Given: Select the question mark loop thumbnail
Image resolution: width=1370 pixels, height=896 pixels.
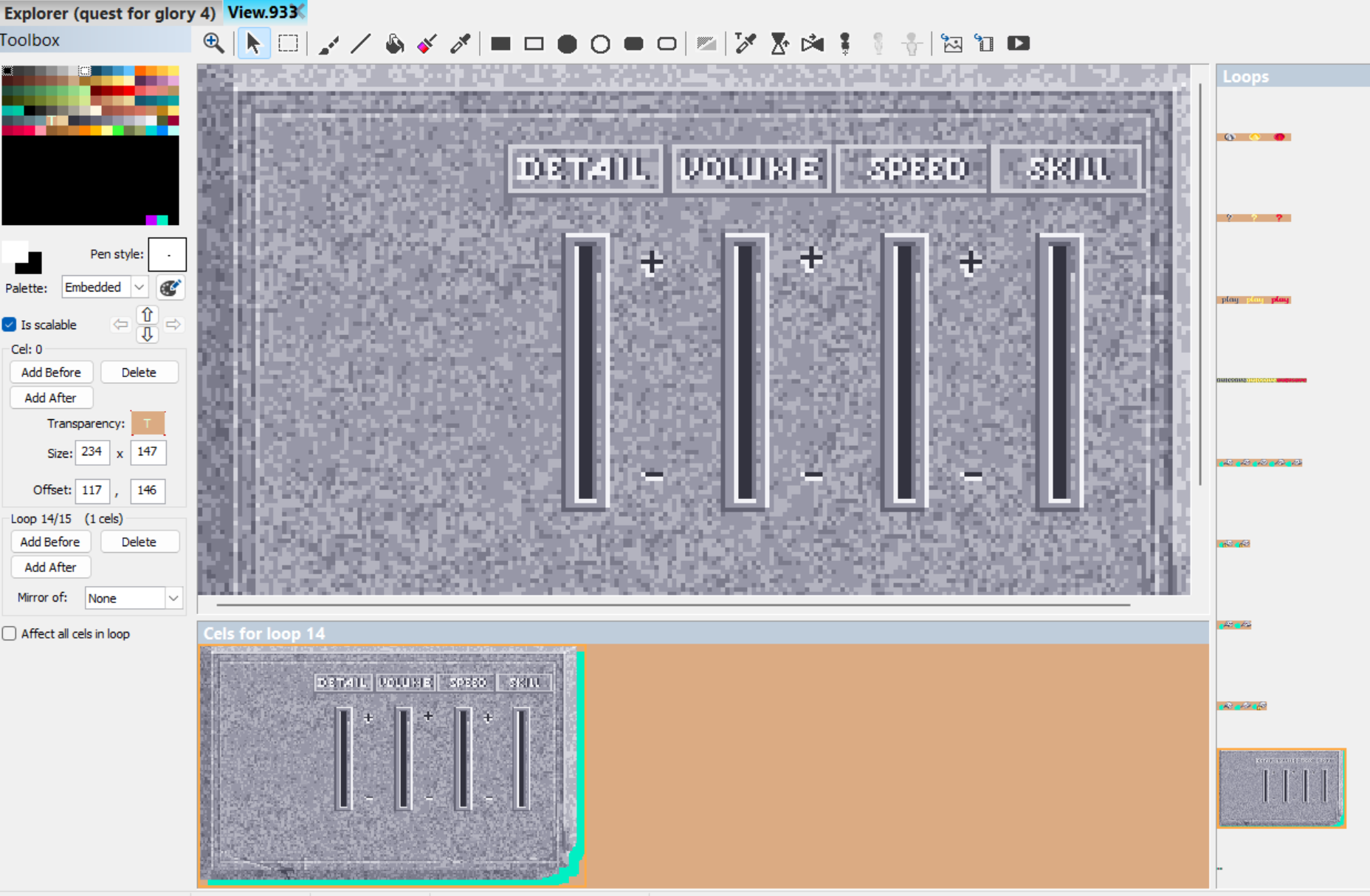Looking at the screenshot, I should 1254,218.
